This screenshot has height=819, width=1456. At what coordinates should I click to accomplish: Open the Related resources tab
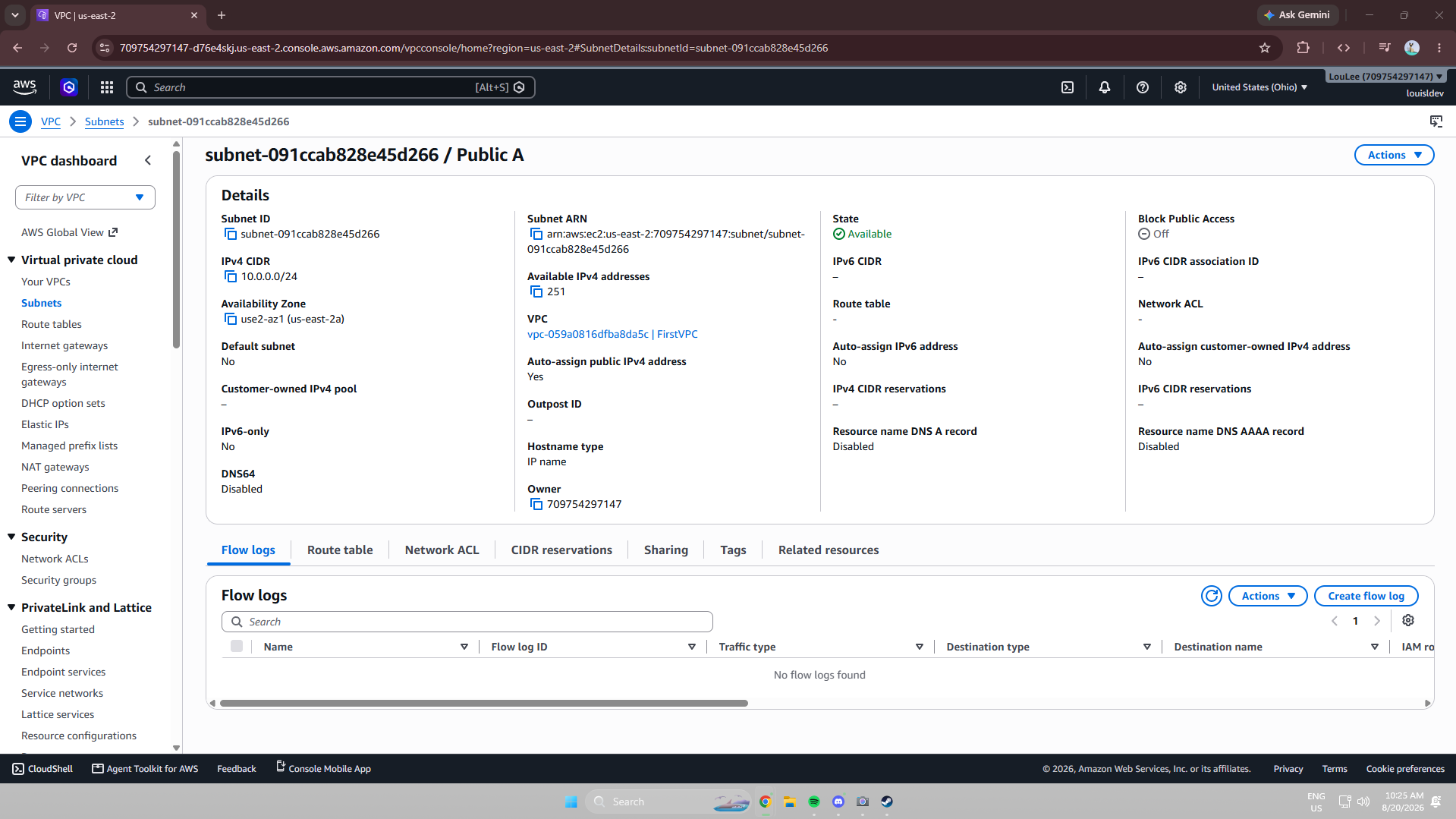[829, 550]
